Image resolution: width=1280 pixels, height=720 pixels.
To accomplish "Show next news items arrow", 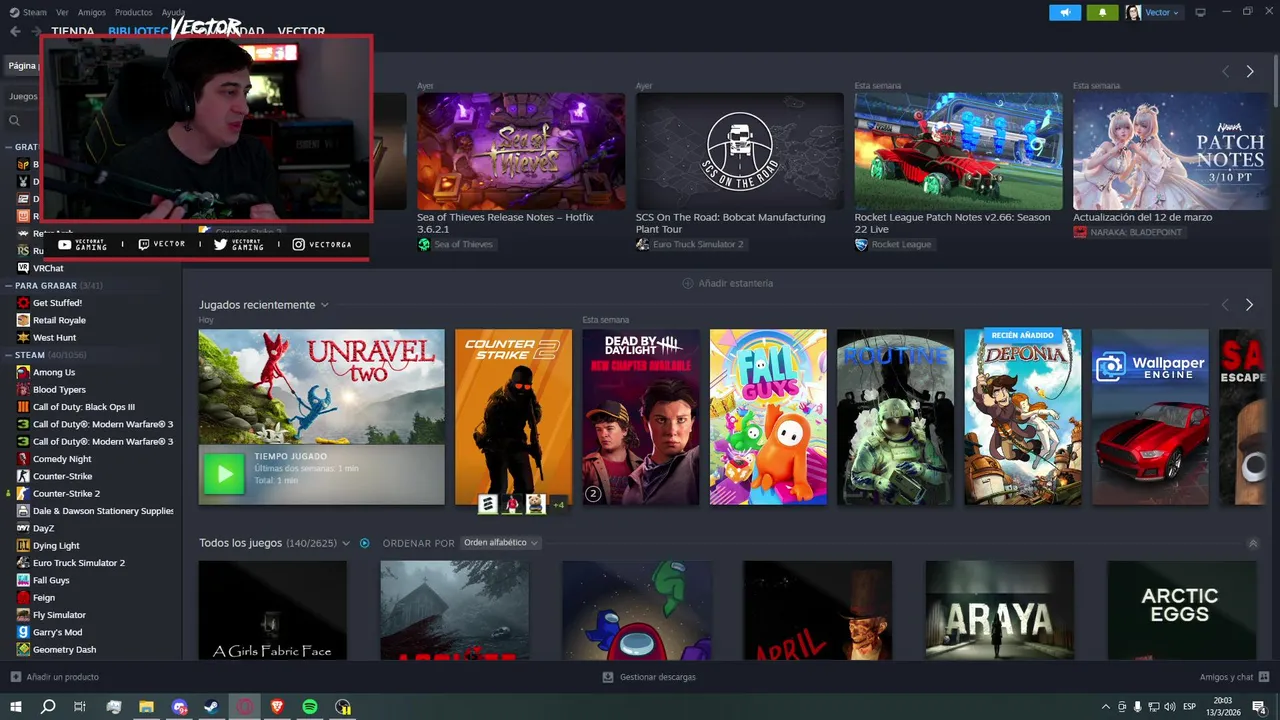I will point(1249,71).
